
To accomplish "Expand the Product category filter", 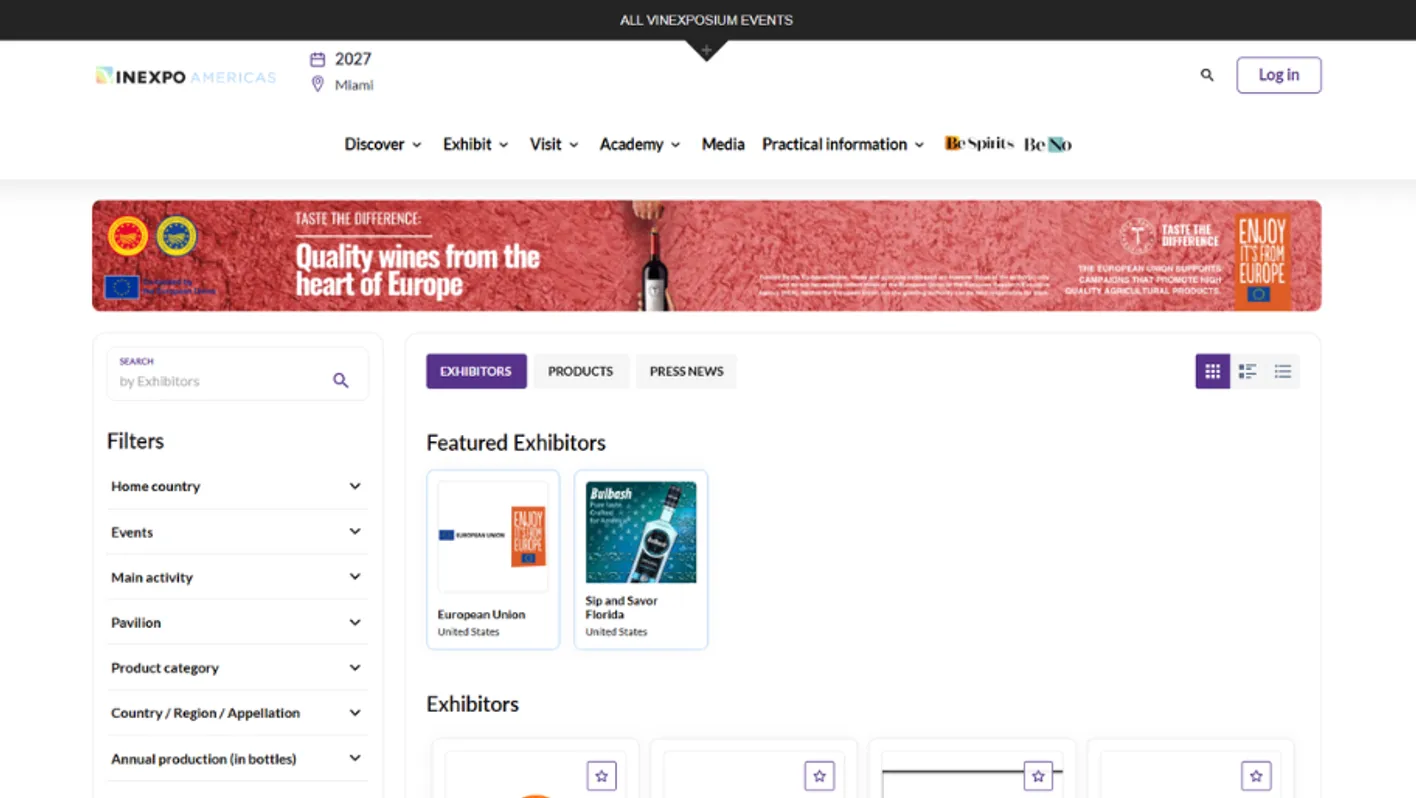I will 236,668.
